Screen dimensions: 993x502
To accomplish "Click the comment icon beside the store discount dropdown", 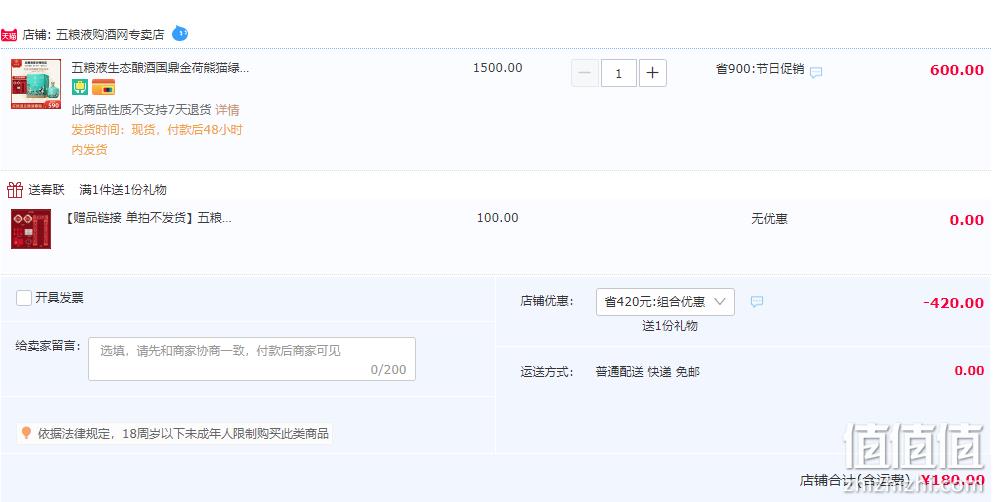I will [x=757, y=302].
